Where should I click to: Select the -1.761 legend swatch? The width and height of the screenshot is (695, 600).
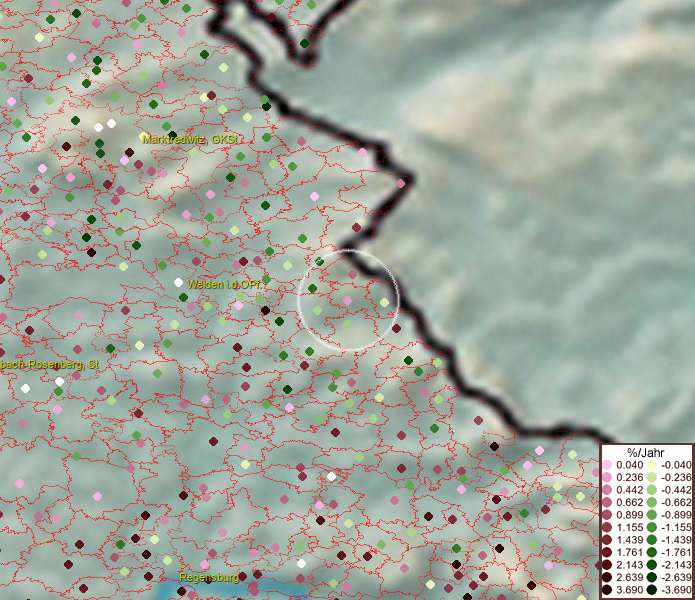pyautogui.click(x=652, y=552)
